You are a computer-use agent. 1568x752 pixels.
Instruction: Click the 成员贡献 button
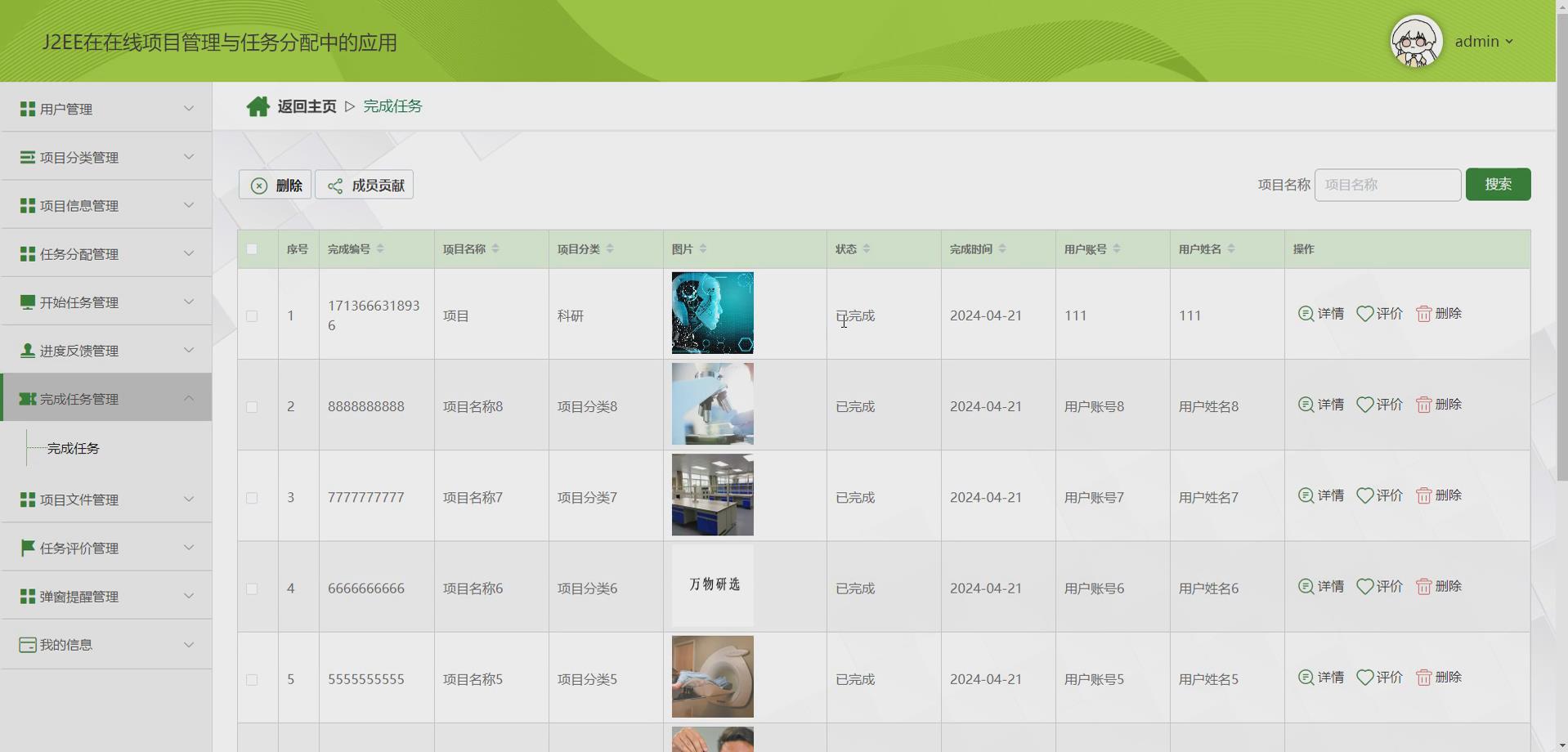tap(365, 186)
